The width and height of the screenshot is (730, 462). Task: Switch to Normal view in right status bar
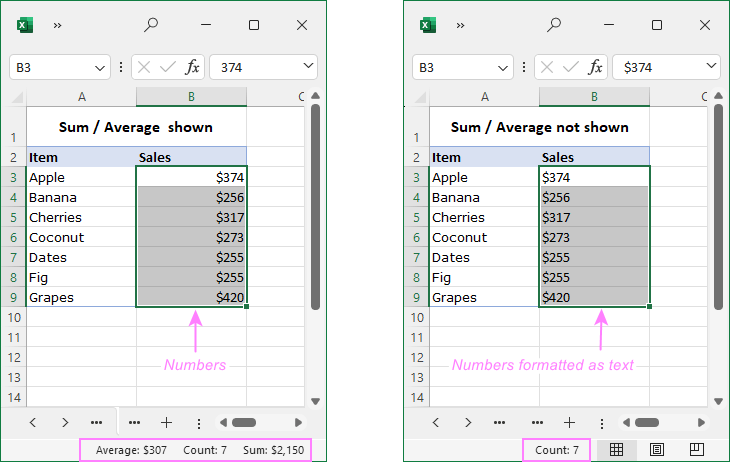[x=618, y=450]
